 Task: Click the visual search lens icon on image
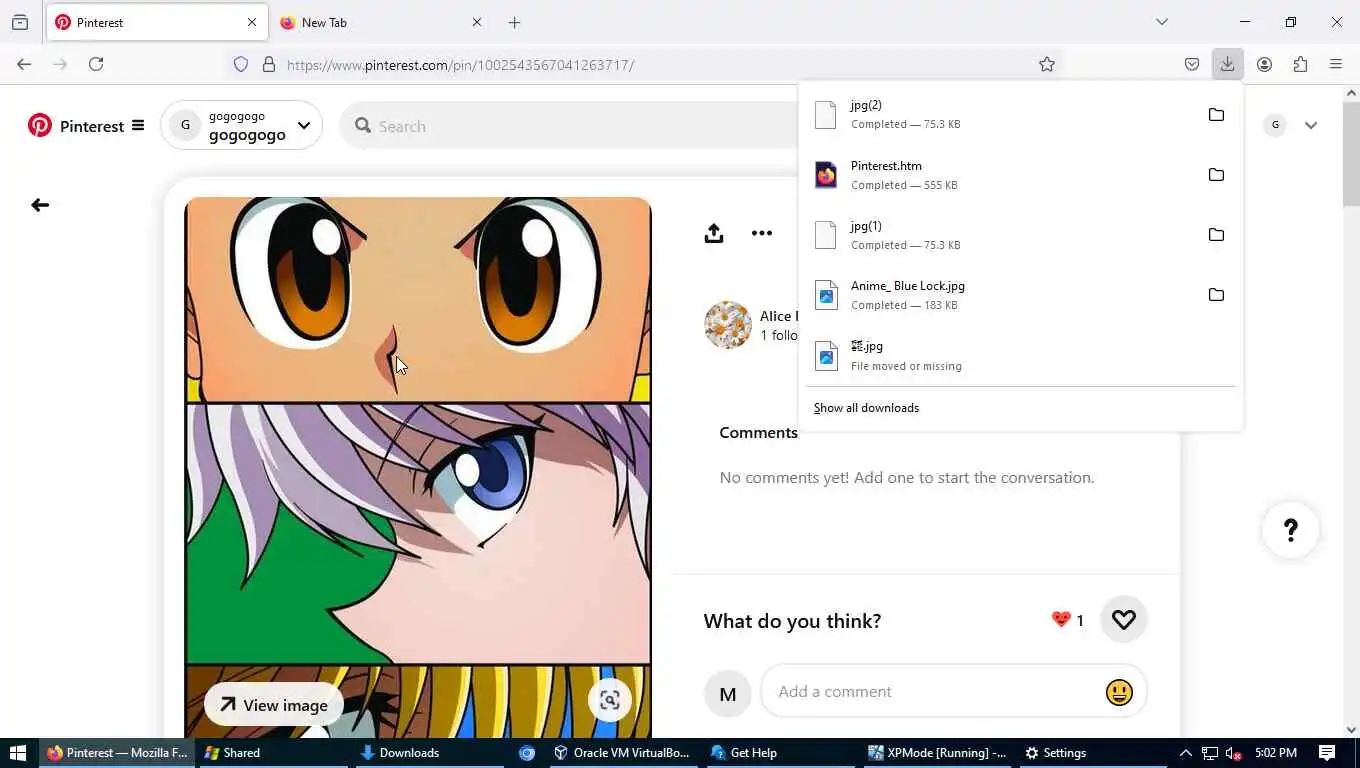point(609,701)
